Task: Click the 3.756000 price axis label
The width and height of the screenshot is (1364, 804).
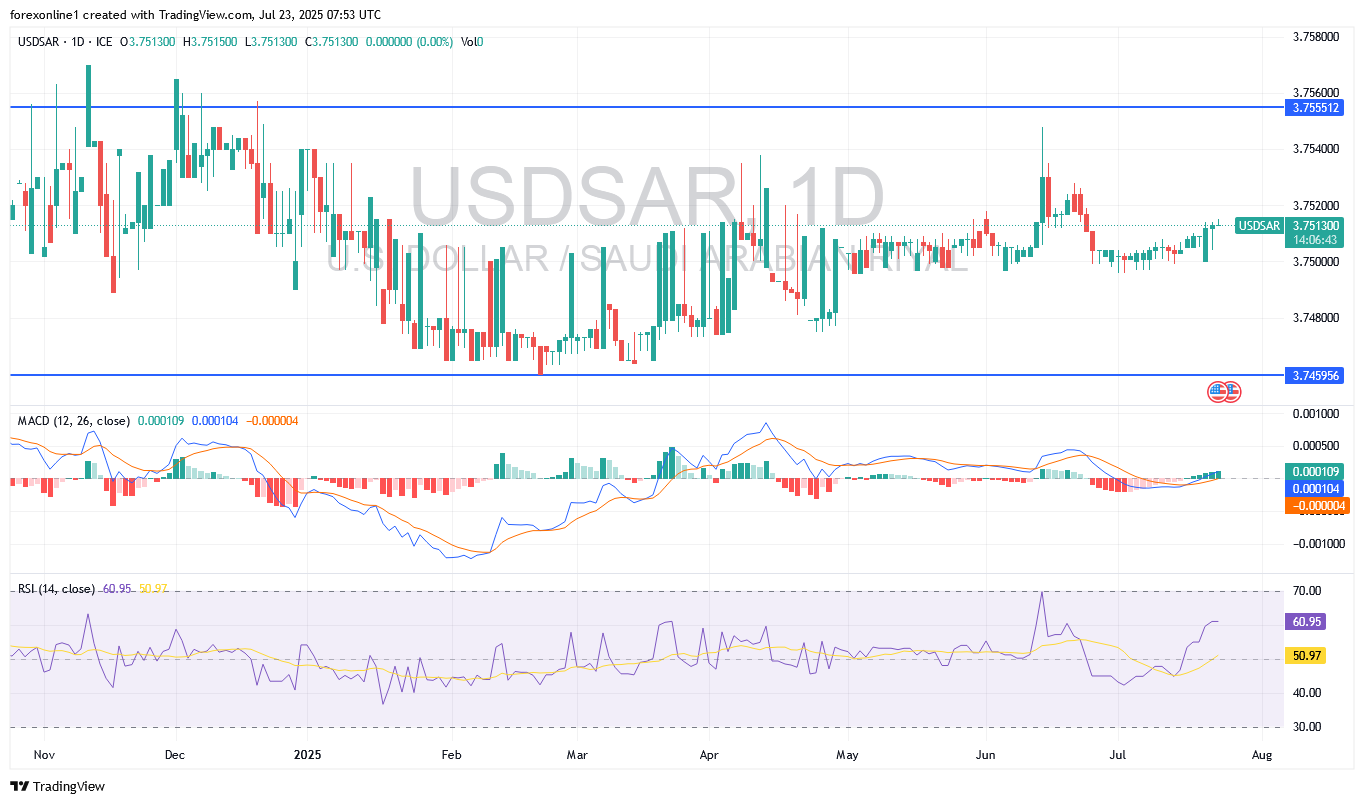Action: [1315, 92]
